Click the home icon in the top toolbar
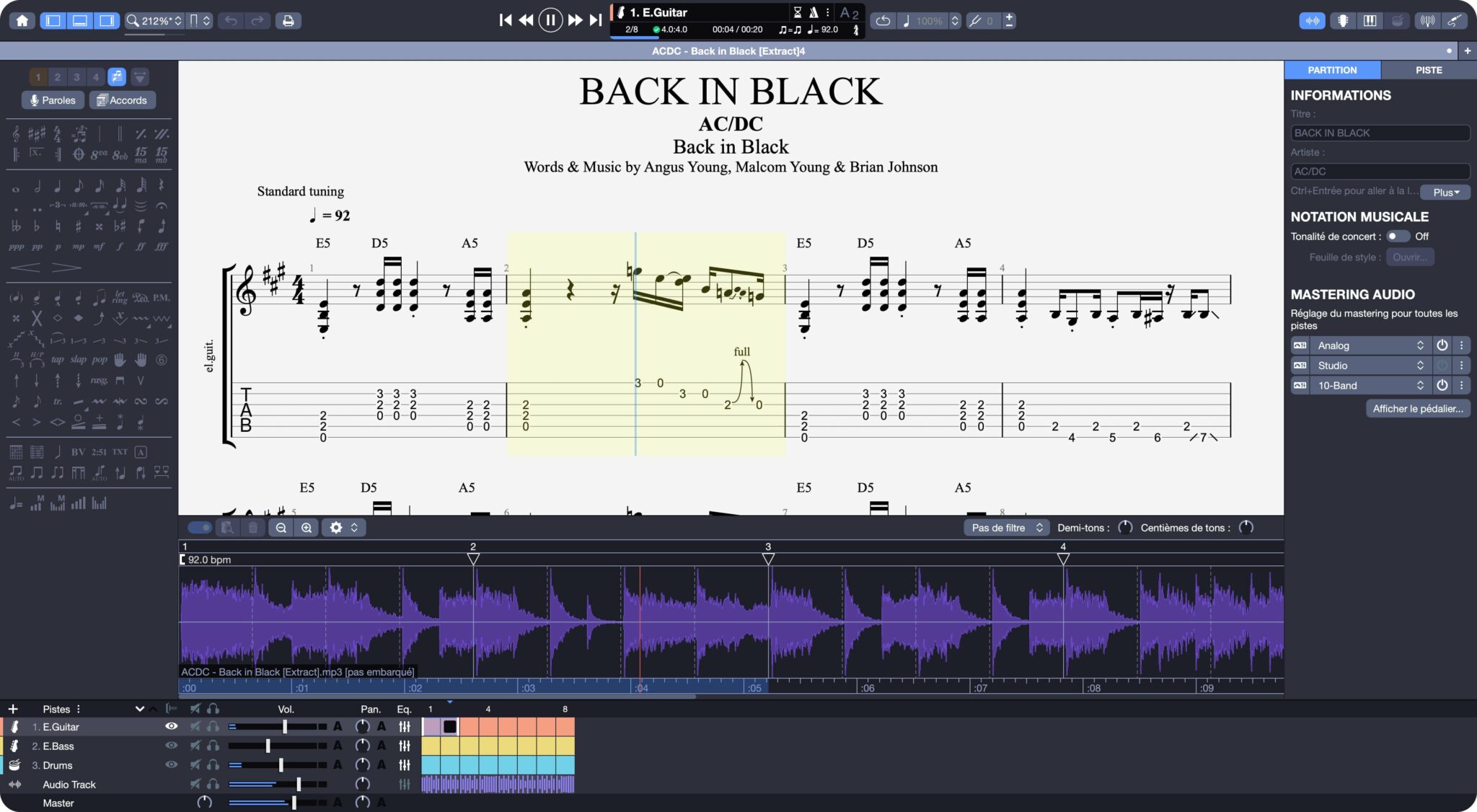The image size is (1477, 812). [22, 20]
